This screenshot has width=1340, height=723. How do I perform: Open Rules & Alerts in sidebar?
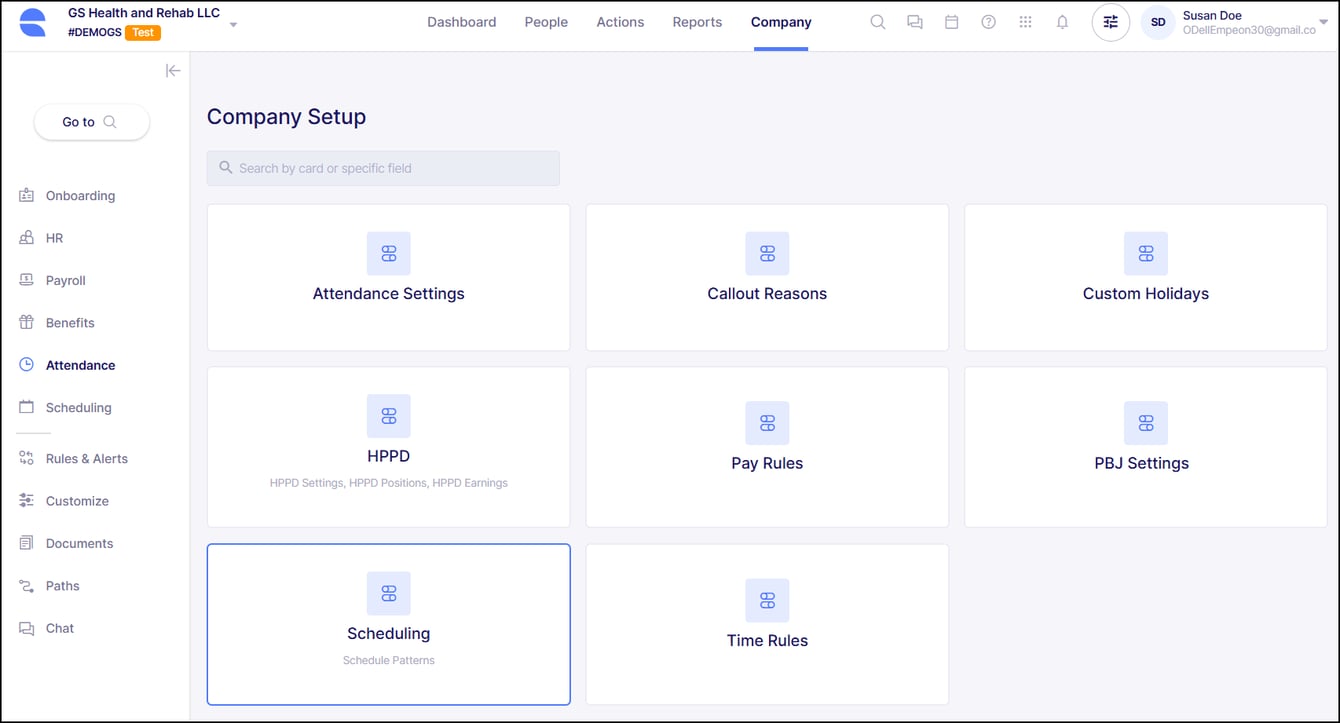point(86,459)
